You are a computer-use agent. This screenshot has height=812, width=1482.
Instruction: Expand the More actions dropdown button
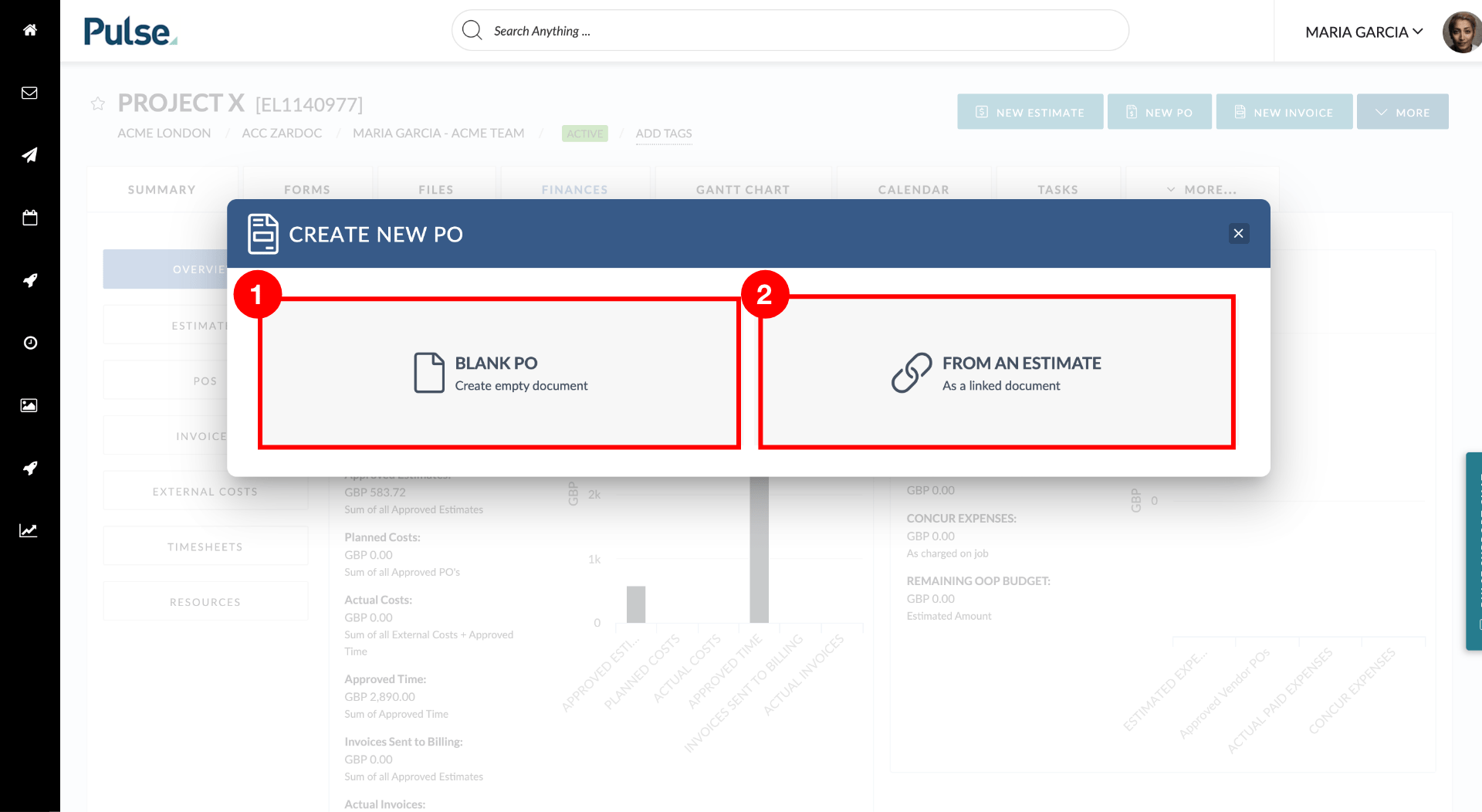[x=1402, y=112]
